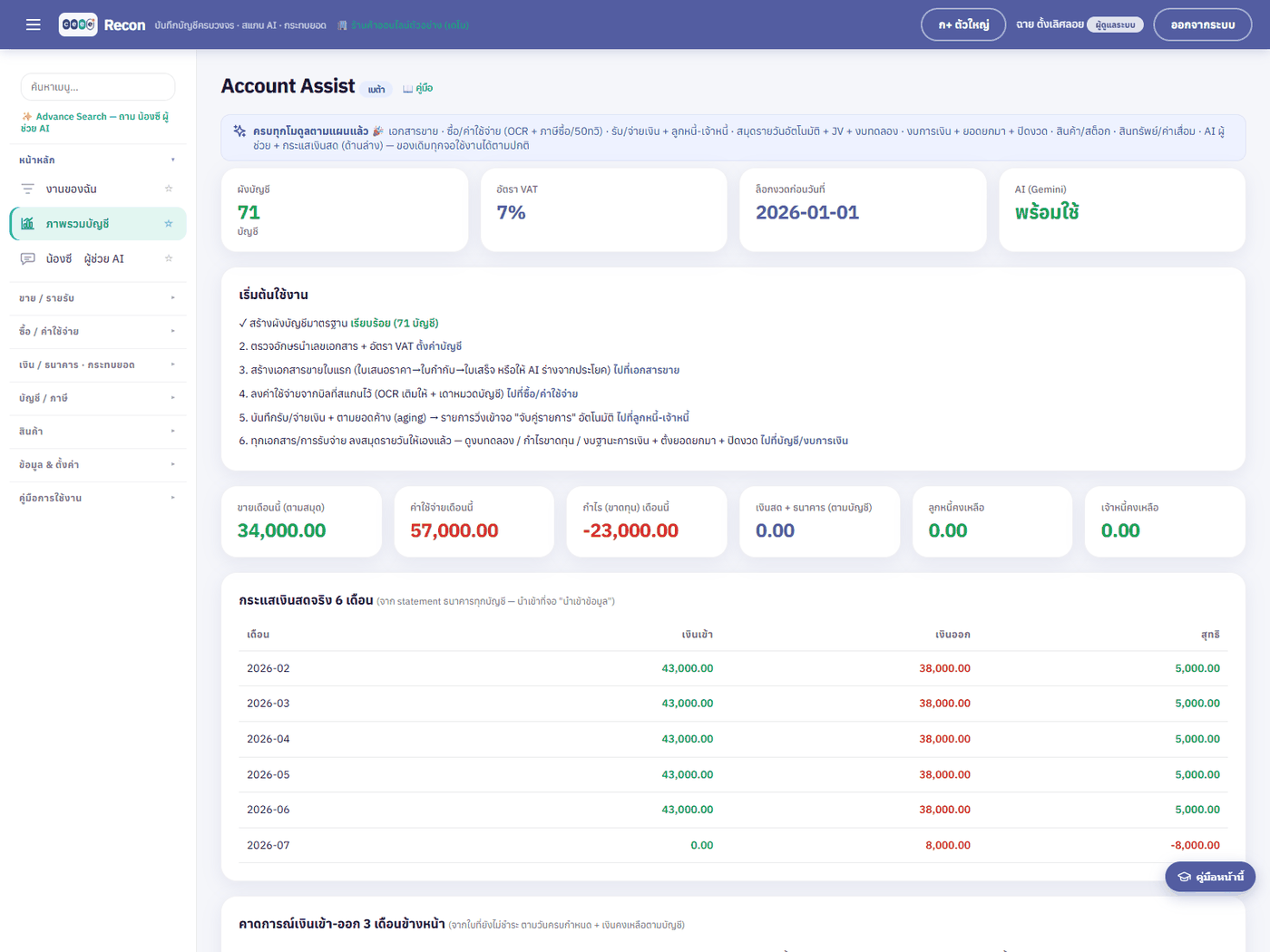Focus the ค้นหาเมนู search field
Image resolution: width=1270 pixels, height=952 pixels.
pyautogui.click(x=98, y=87)
